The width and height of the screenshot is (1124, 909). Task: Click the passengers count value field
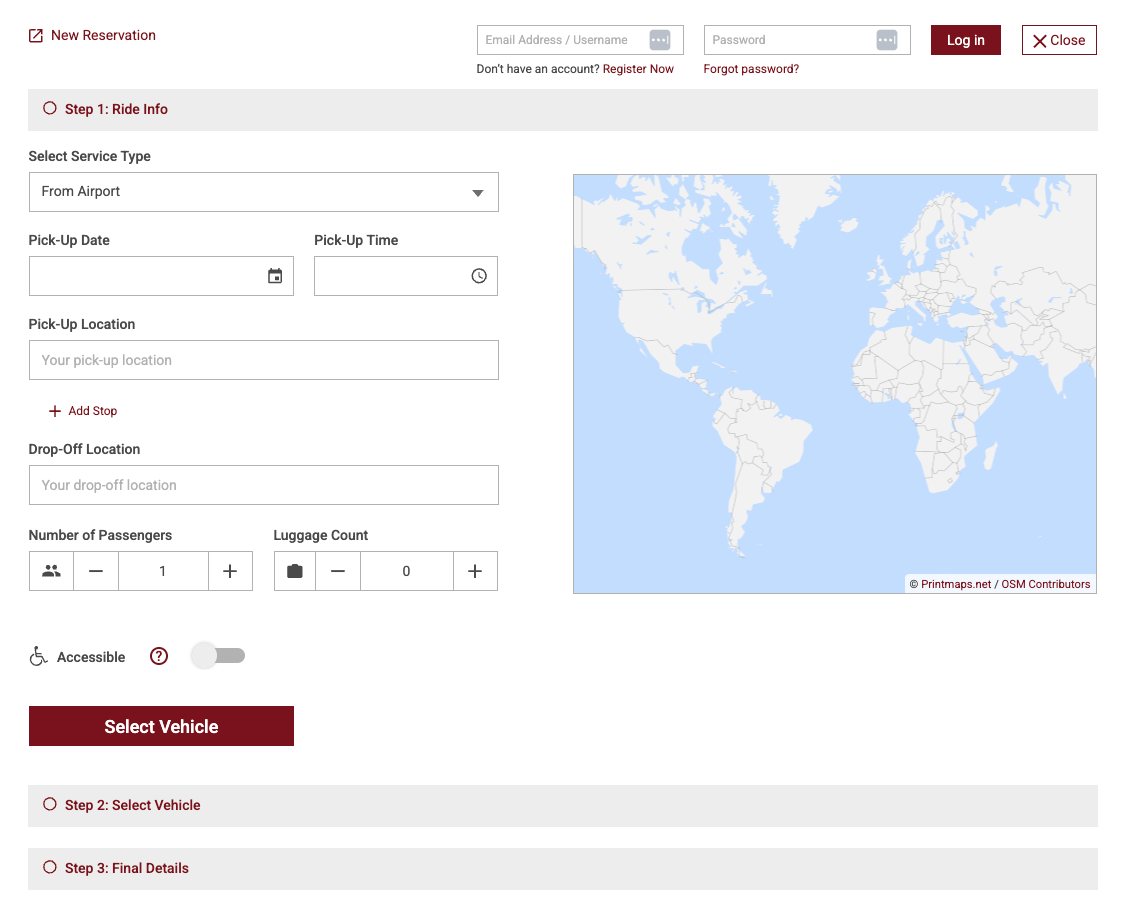click(x=163, y=571)
